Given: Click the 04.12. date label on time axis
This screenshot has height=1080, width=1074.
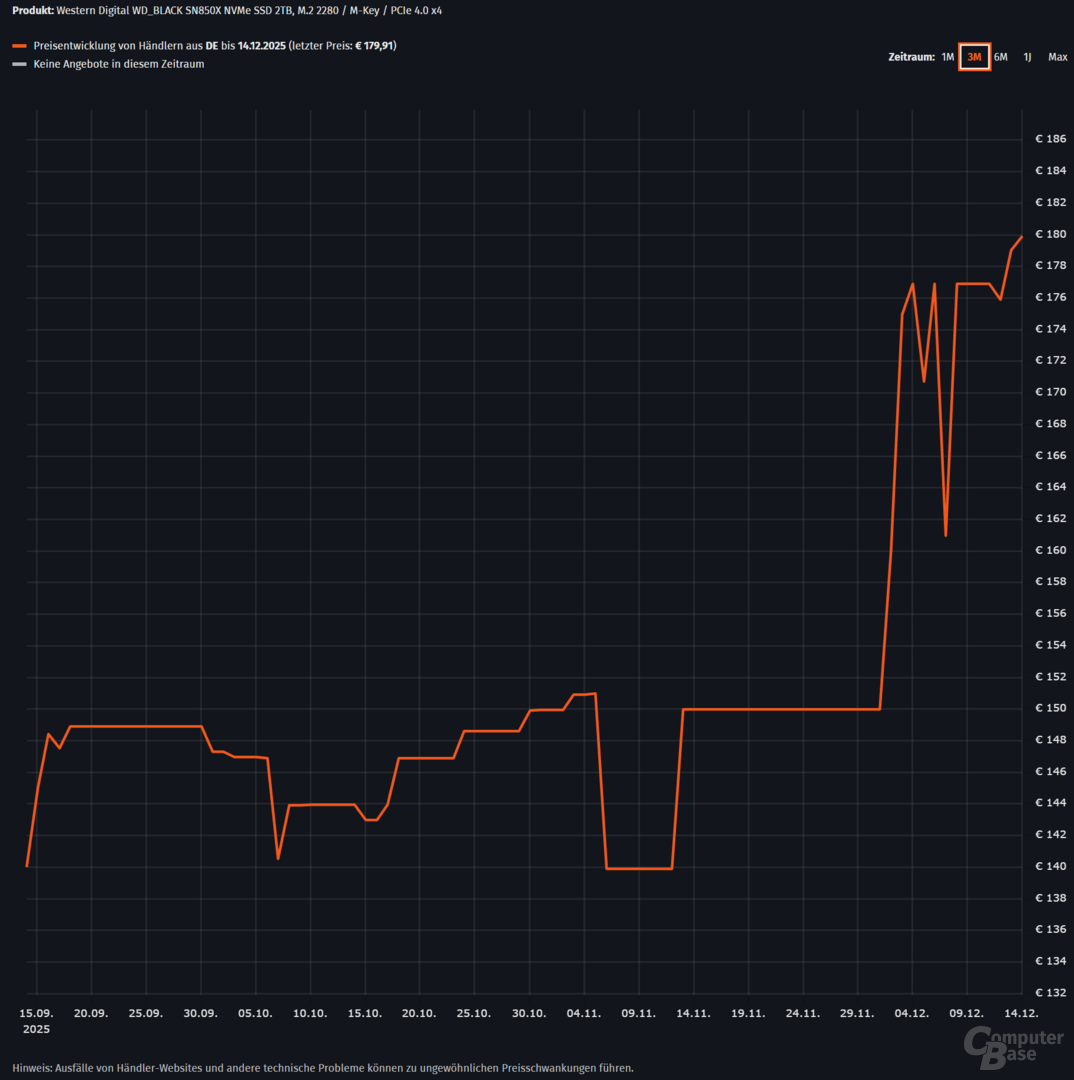Looking at the screenshot, I should click(x=911, y=1012).
